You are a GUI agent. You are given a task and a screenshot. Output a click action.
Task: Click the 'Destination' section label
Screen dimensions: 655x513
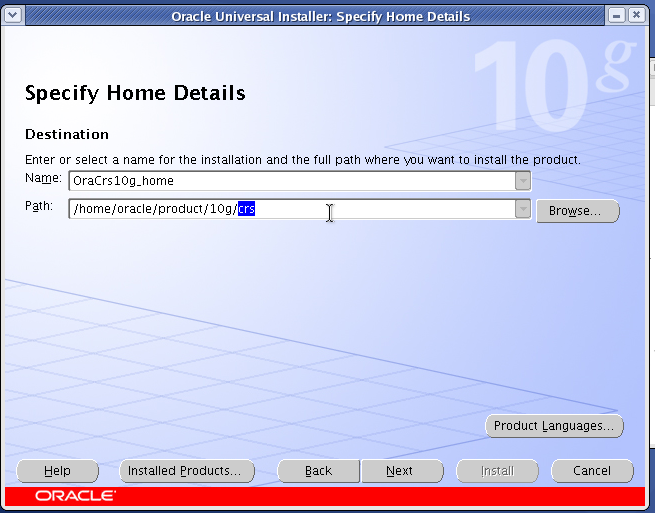coord(67,134)
